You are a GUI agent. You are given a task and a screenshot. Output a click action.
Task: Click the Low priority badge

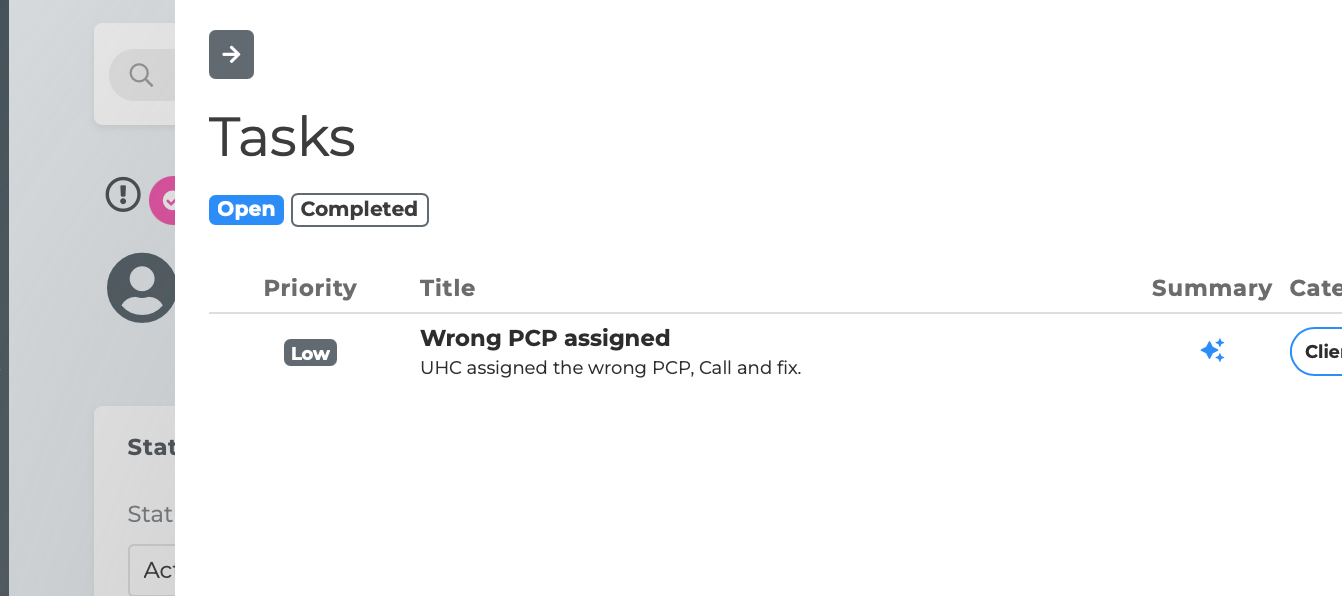coord(310,353)
